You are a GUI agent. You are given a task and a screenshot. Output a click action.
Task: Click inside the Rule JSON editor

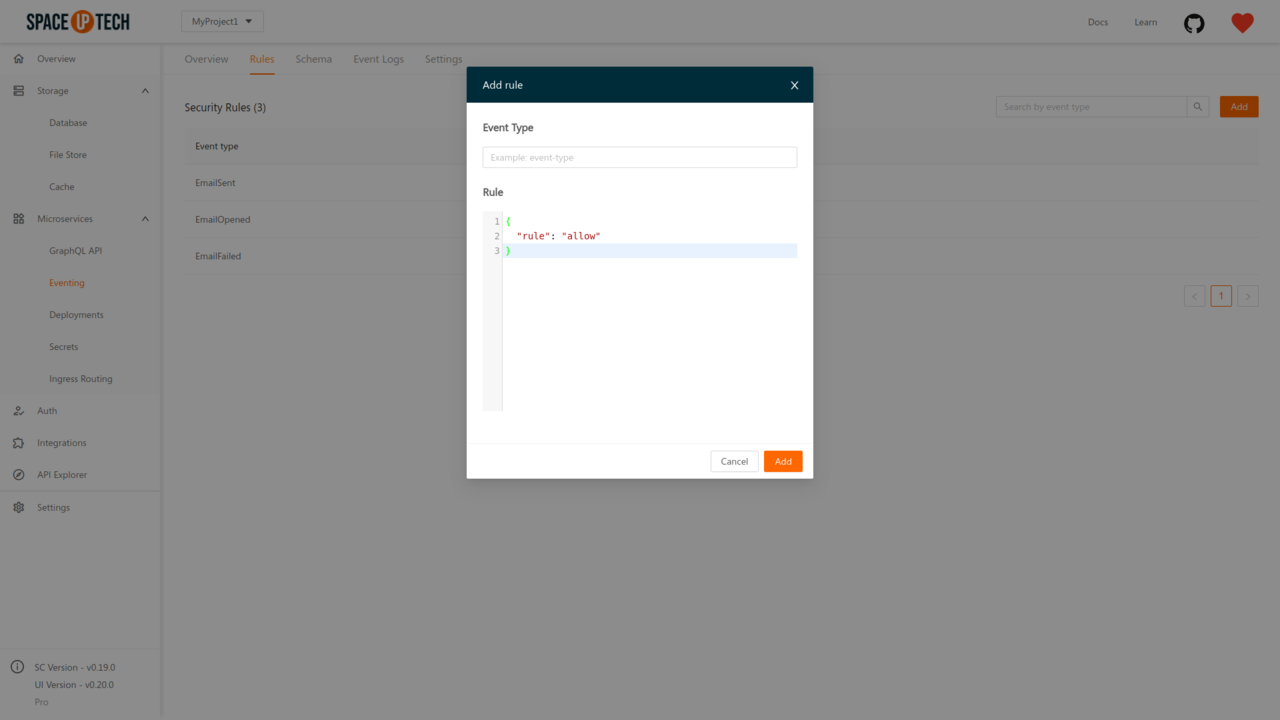[640, 311]
